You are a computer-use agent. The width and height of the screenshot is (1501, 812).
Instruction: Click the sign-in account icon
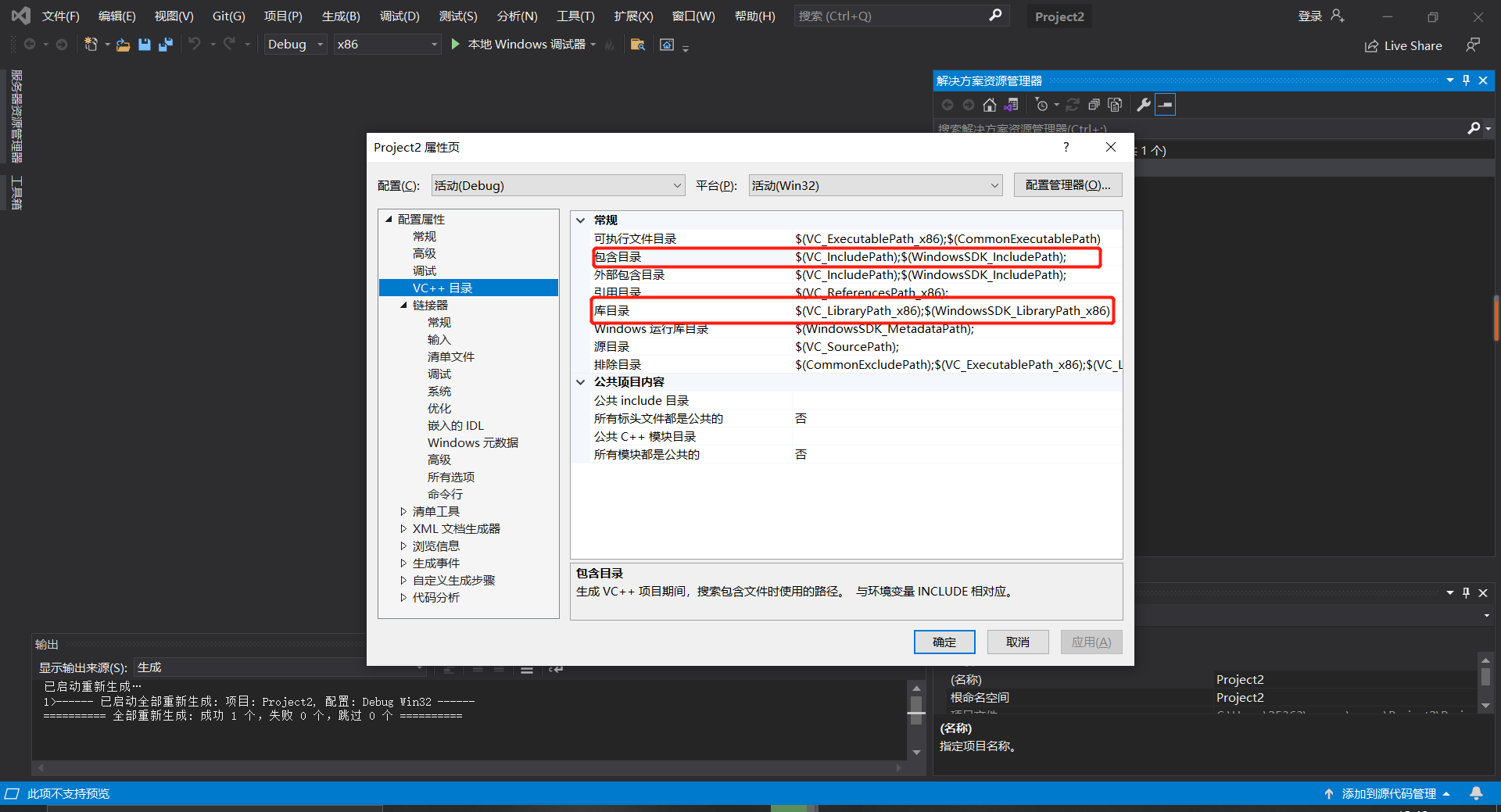point(1338,16)
